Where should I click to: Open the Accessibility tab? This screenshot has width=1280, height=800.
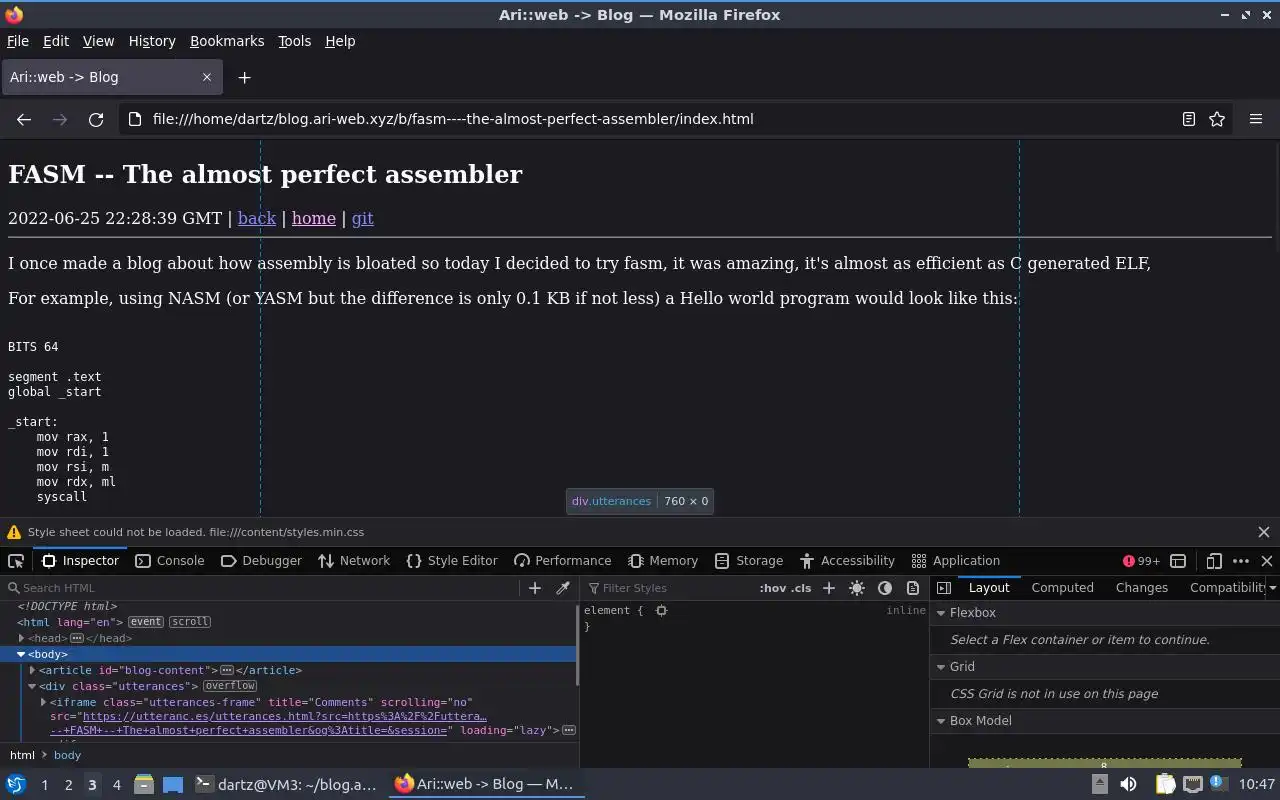click(x=847, y=561)
